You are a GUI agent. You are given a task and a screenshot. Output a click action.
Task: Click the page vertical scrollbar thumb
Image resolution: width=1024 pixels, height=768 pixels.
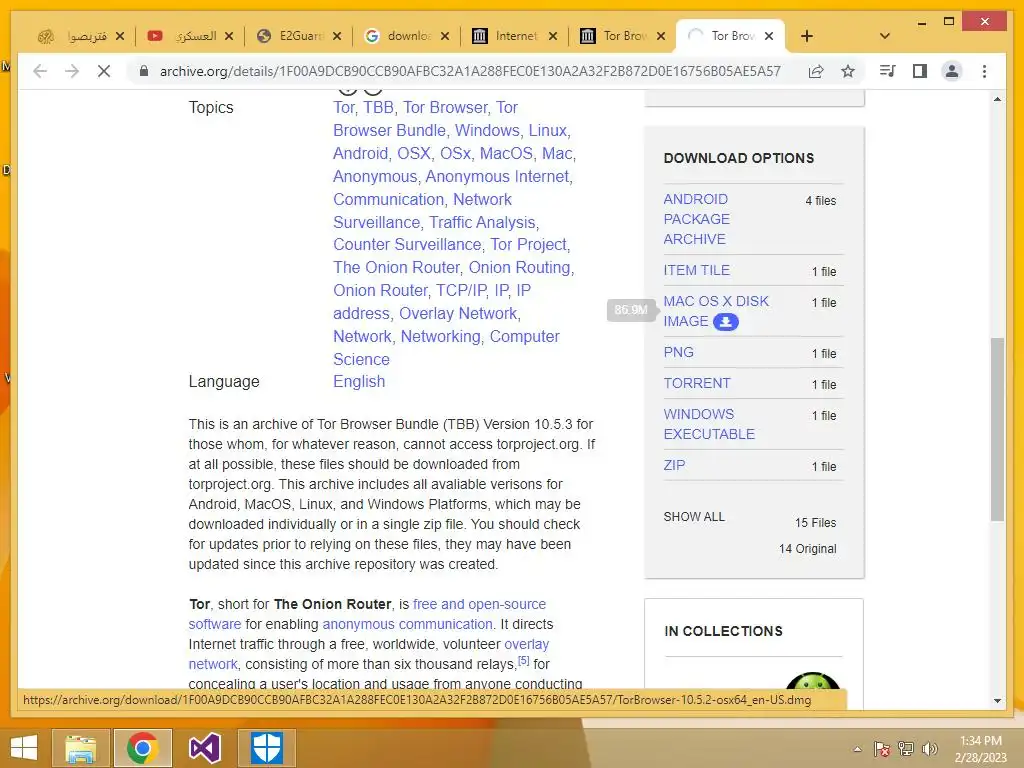point(997,428)
